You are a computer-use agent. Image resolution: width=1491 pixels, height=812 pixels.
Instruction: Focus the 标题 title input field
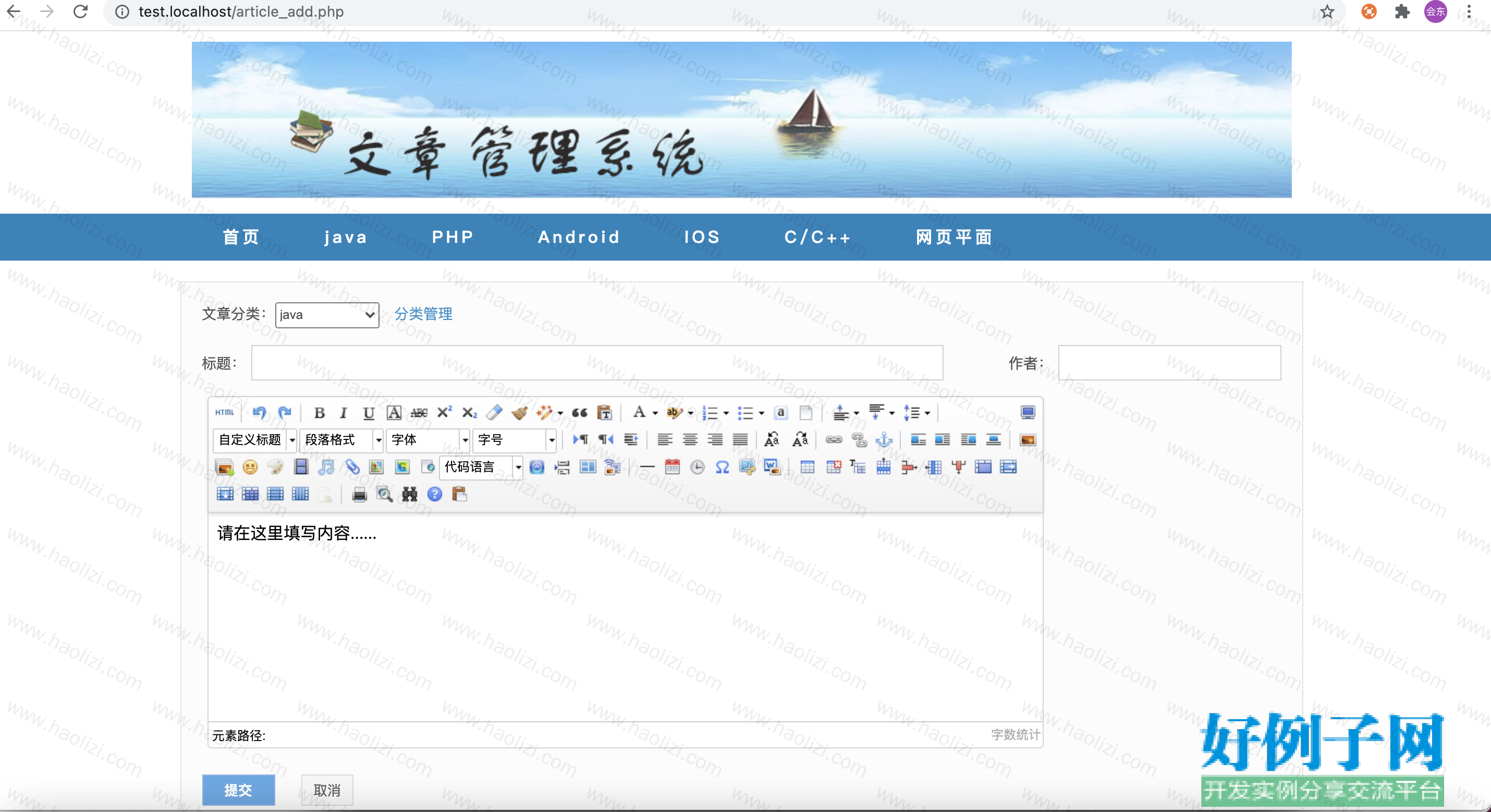point(597,363)
